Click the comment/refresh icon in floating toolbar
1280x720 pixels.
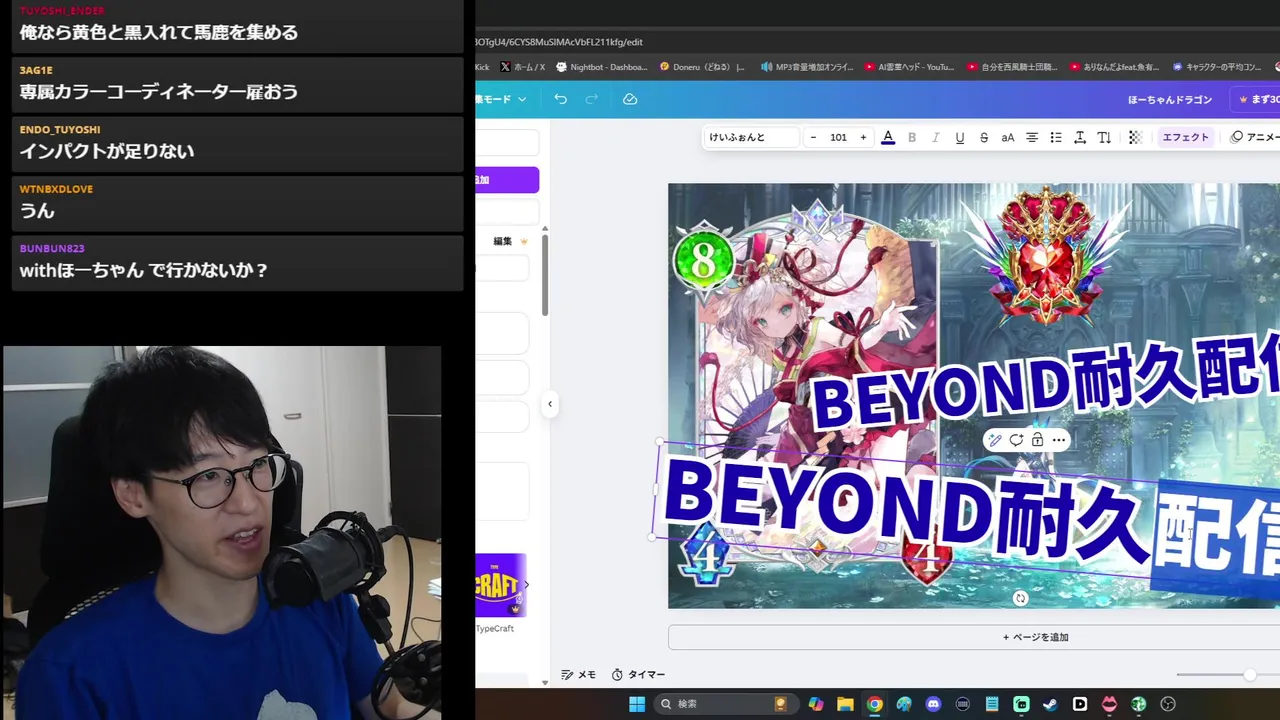[1016, 440]
